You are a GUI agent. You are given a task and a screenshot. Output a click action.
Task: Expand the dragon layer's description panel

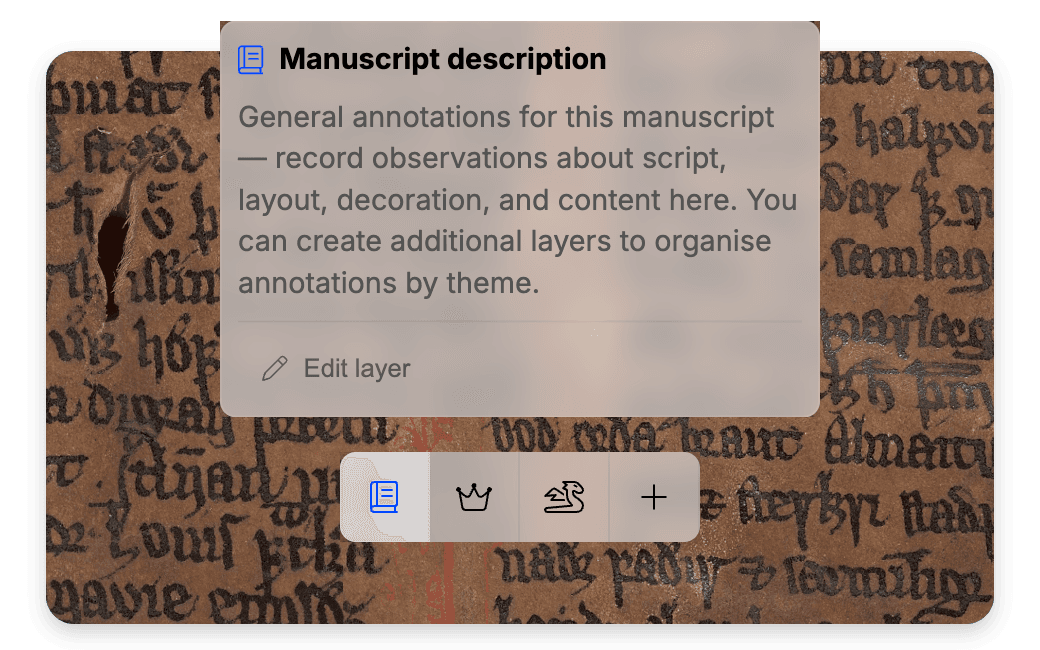tap(564, 496)
